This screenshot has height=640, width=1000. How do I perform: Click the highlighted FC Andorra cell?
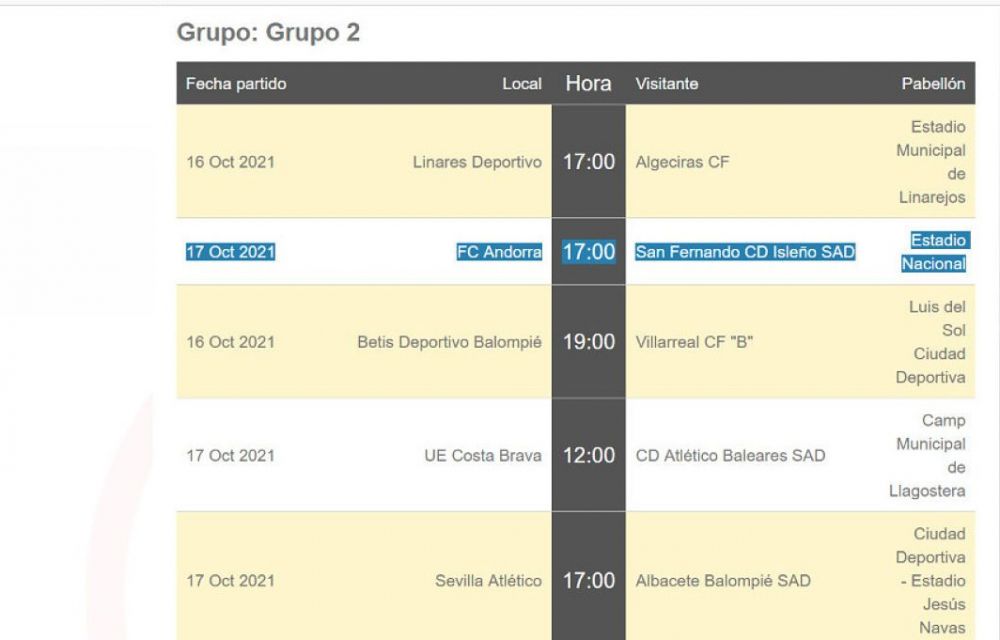(499, 252)
